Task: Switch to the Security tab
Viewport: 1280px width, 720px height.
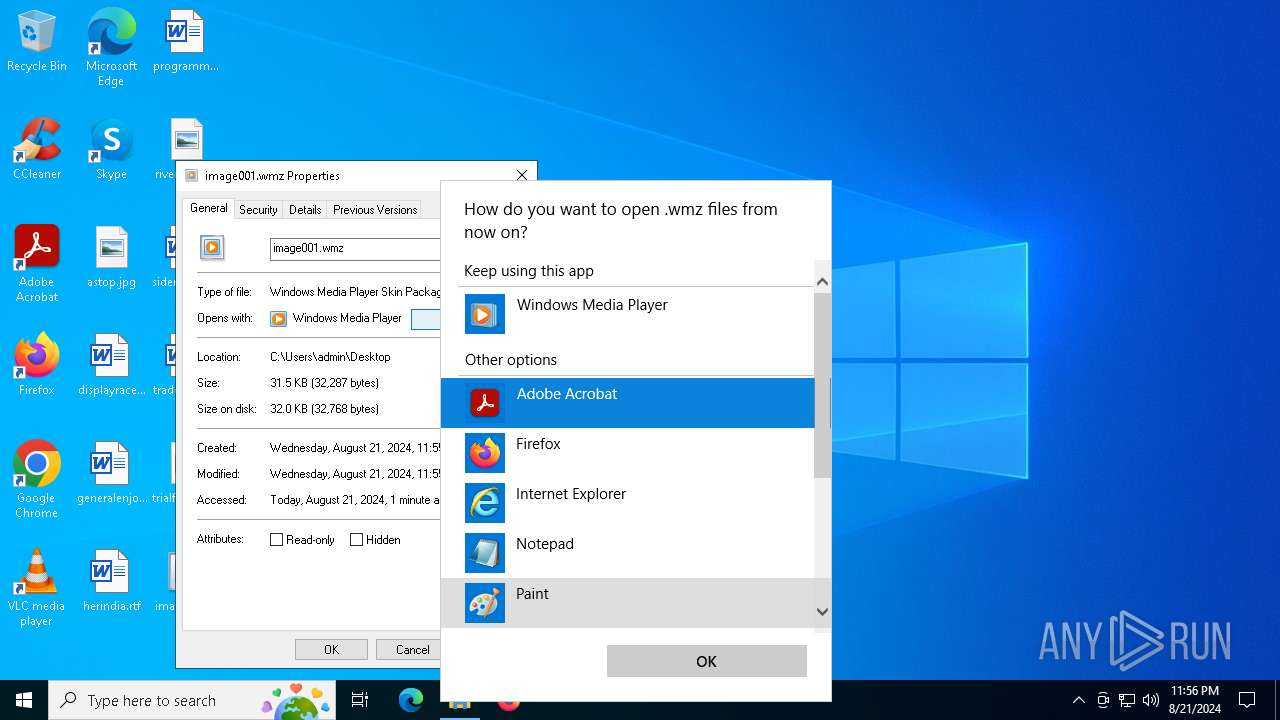Action: 258,210
